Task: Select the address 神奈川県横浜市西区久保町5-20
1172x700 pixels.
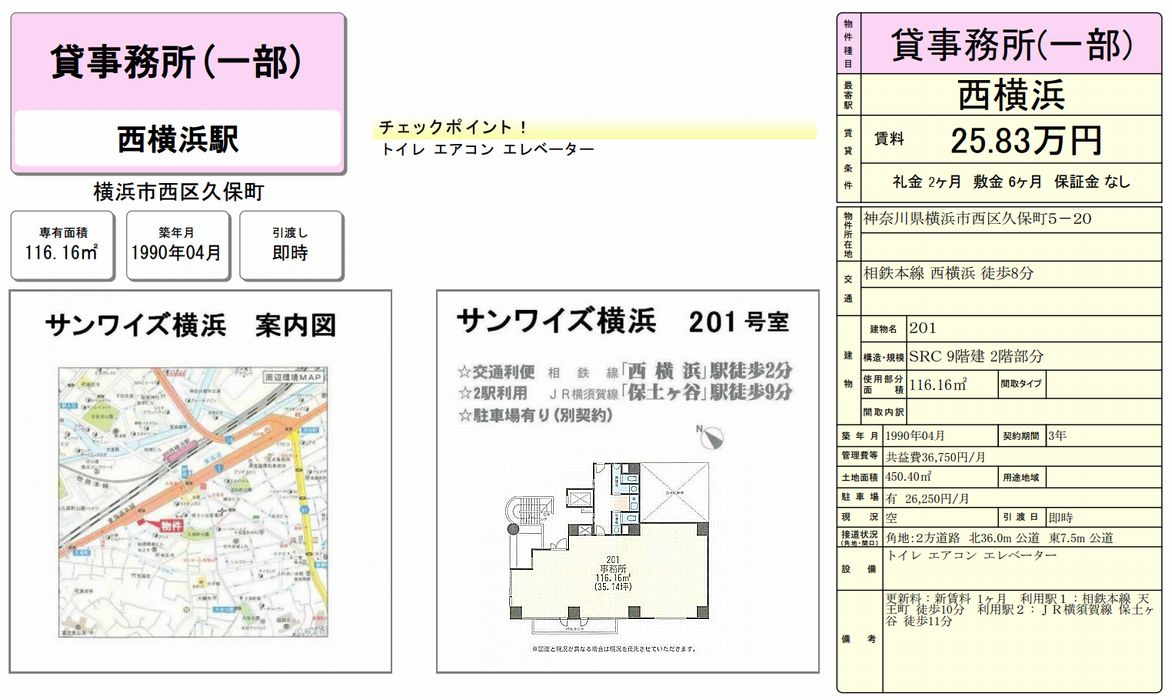Action: (x=978, y=219)
